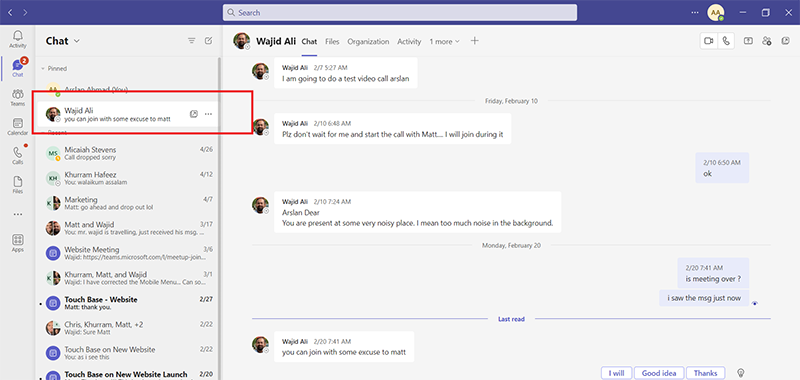Click the test video call message
Screen dimensions: 800x380
pyautogui.click(x=345, y=73)
